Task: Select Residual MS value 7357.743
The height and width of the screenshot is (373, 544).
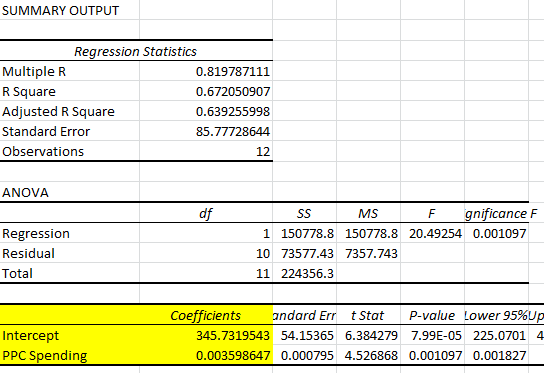Action: click(368, 253)
